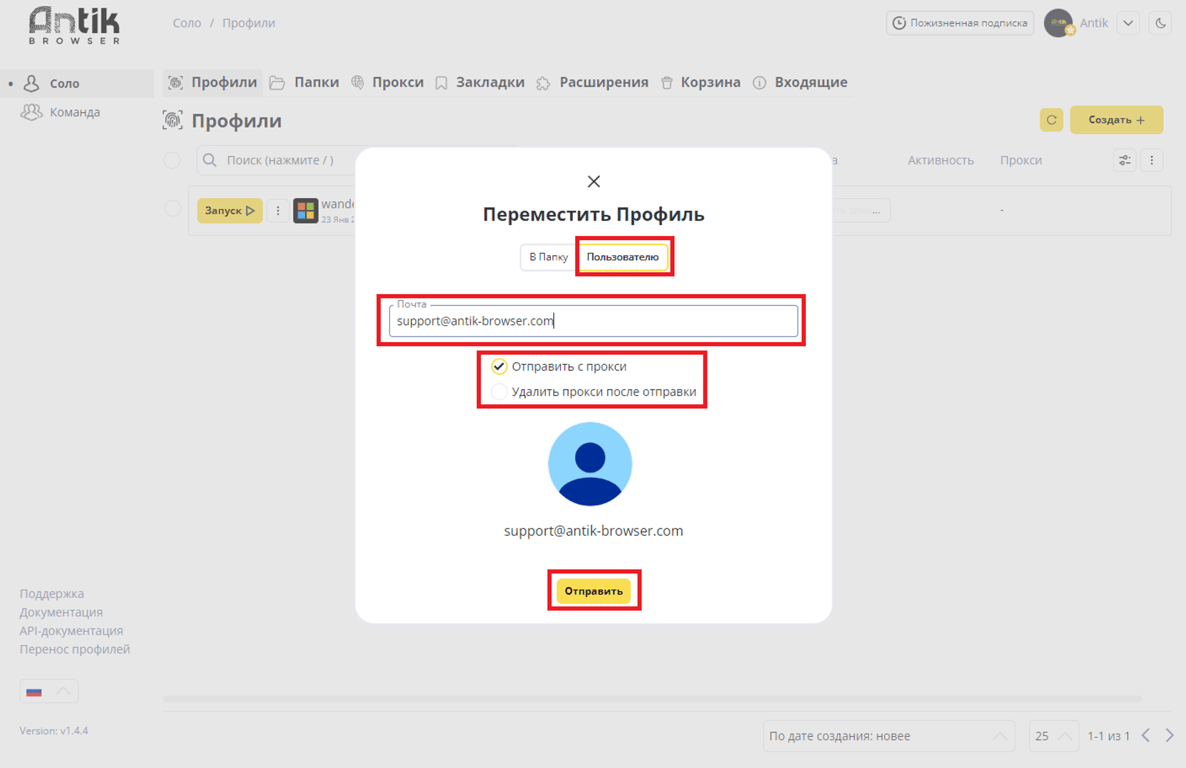Open the 'Папки' tab
This screenshot has height=768, width=1186.
(x=305, y=82)
